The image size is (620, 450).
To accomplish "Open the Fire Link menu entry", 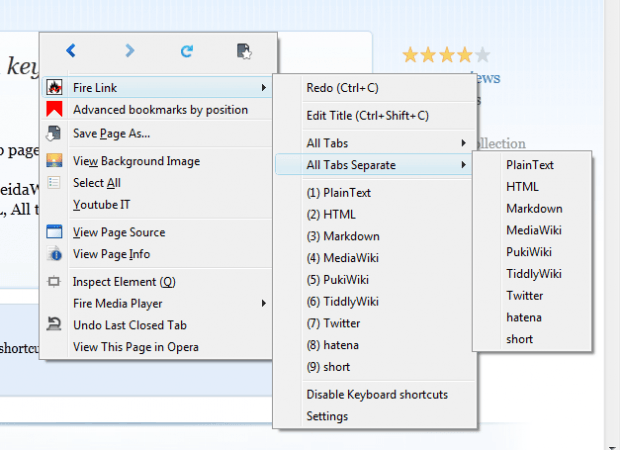I will tap(156, 87).
